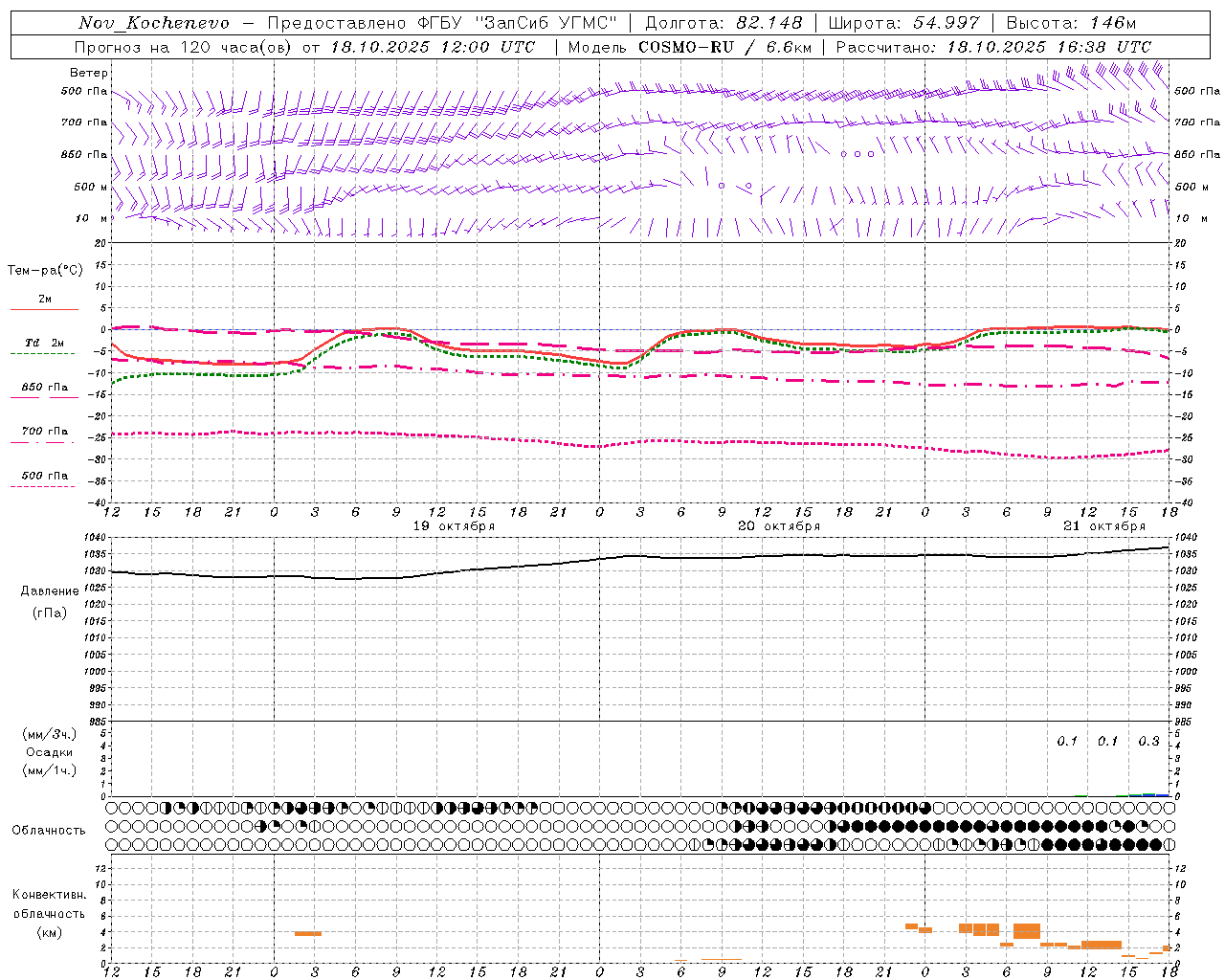Click the 'Модель COSMO-RU / 6.6км' label
Image resolution: width=1225 pixels, height=980 pixels.
pyautogui.click(x=689, y=47)
